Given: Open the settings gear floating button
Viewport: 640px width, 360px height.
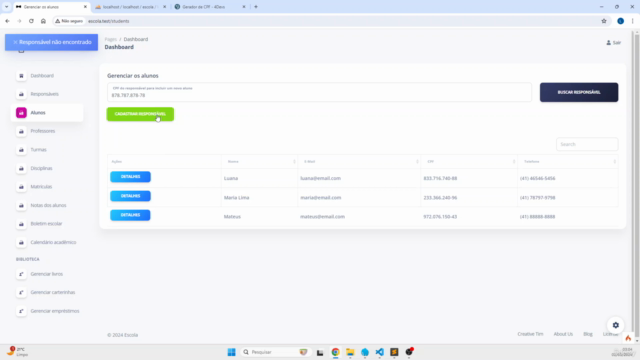Looking at the screenshot, I should (x=616, y=325).
